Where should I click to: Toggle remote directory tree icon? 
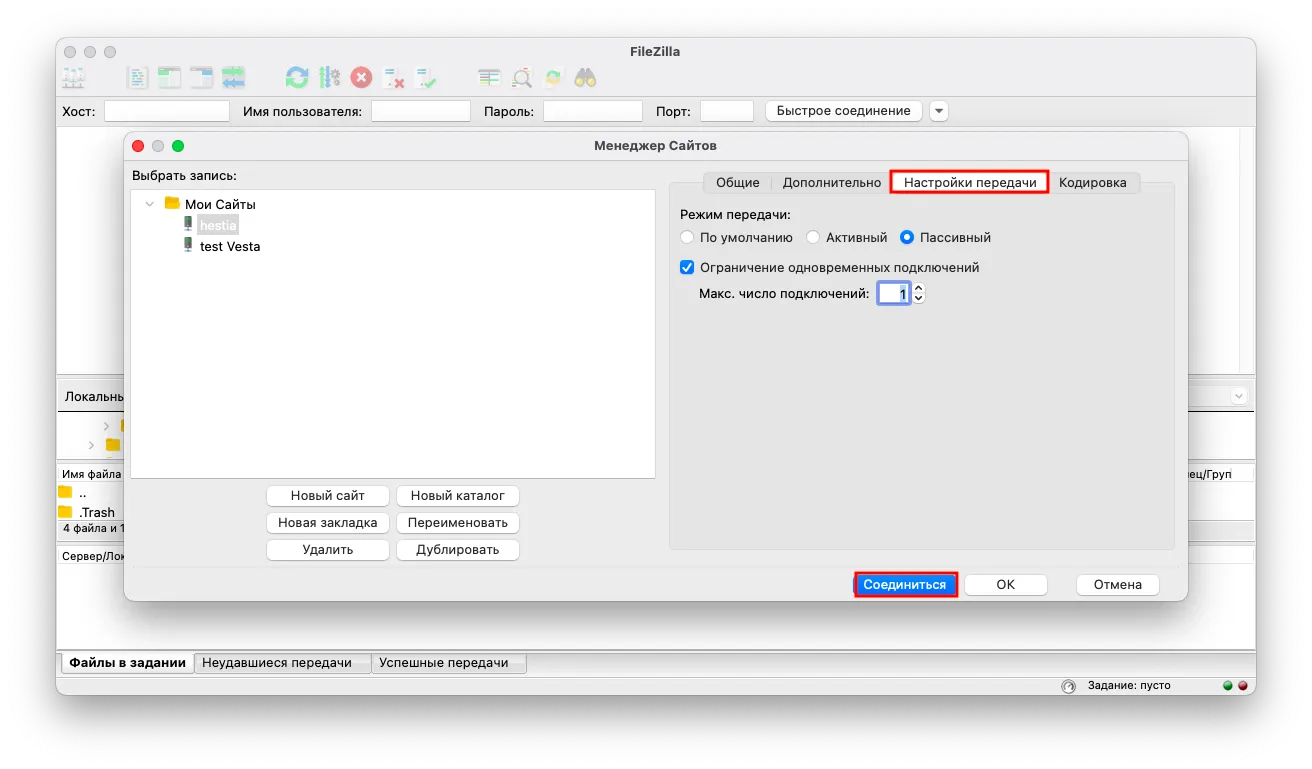click(x=202, y=77)
